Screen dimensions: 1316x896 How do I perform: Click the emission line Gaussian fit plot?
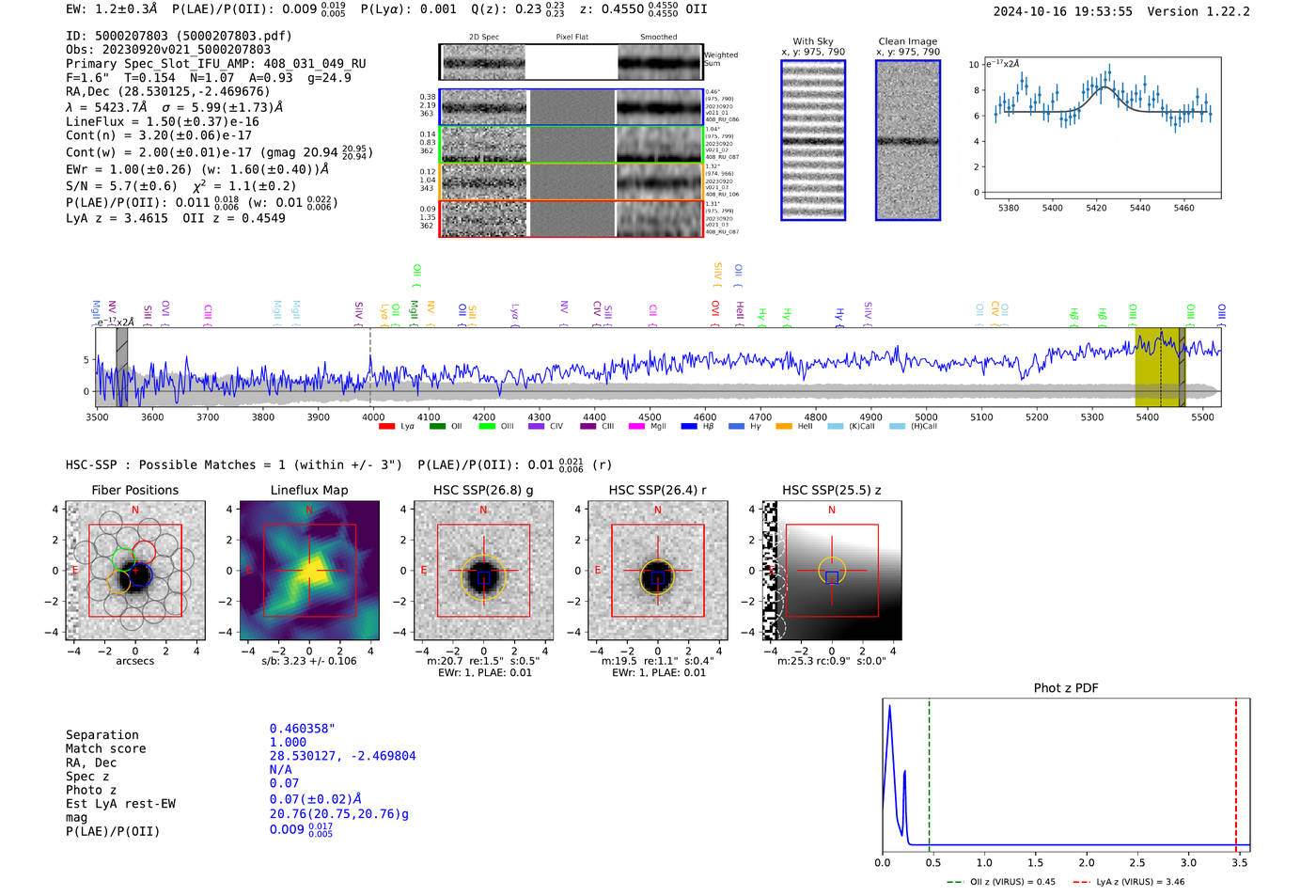[1103, 128]
